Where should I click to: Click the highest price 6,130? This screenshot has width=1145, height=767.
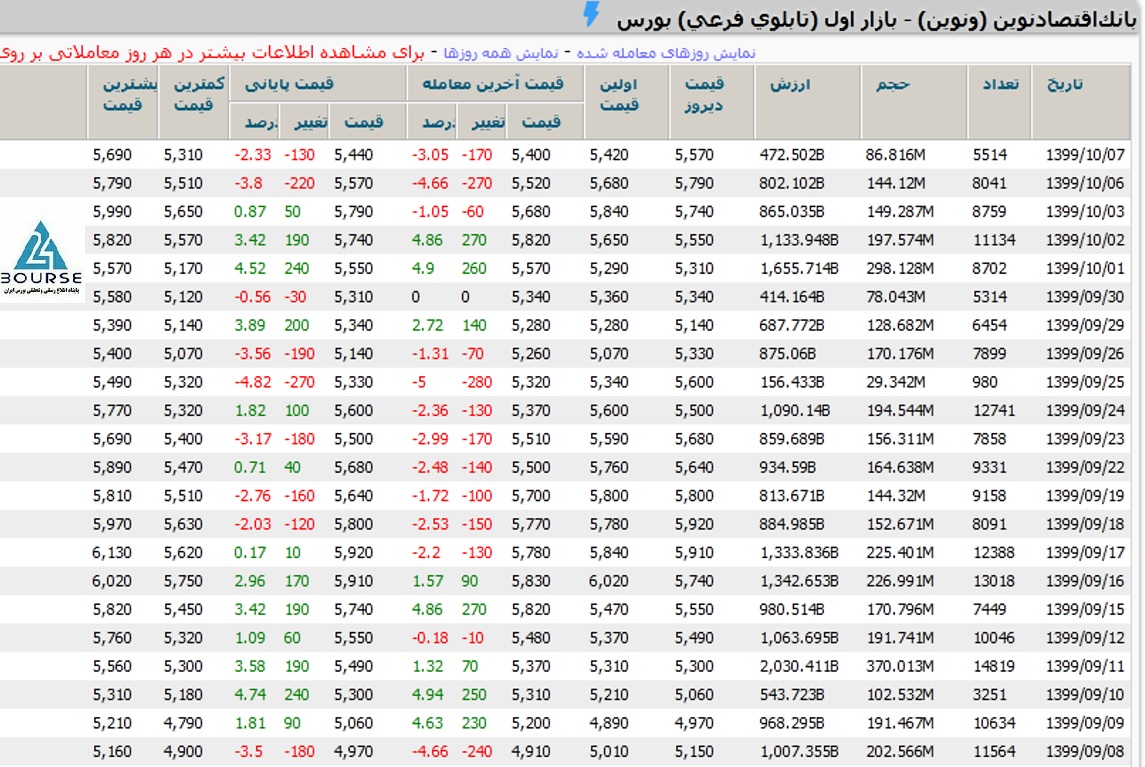click(112, 553)
